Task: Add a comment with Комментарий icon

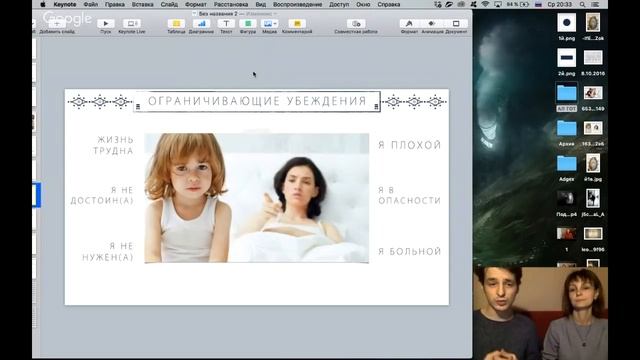Action: click(x=297, y=24)
